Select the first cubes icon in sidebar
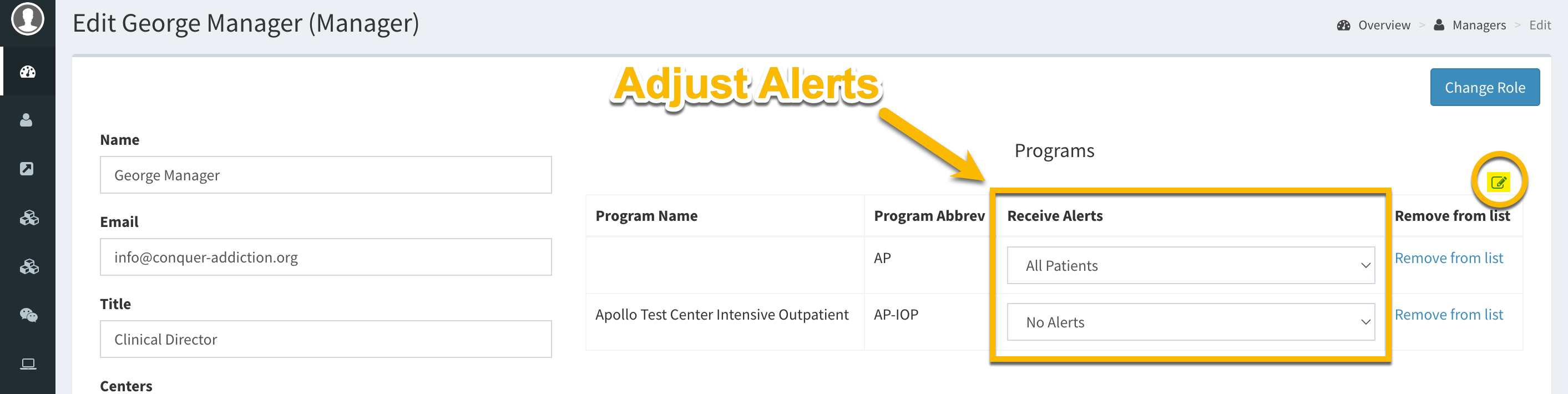This screenshot has height=394, width=1568. pyautogui.click(x=29, y=218)
